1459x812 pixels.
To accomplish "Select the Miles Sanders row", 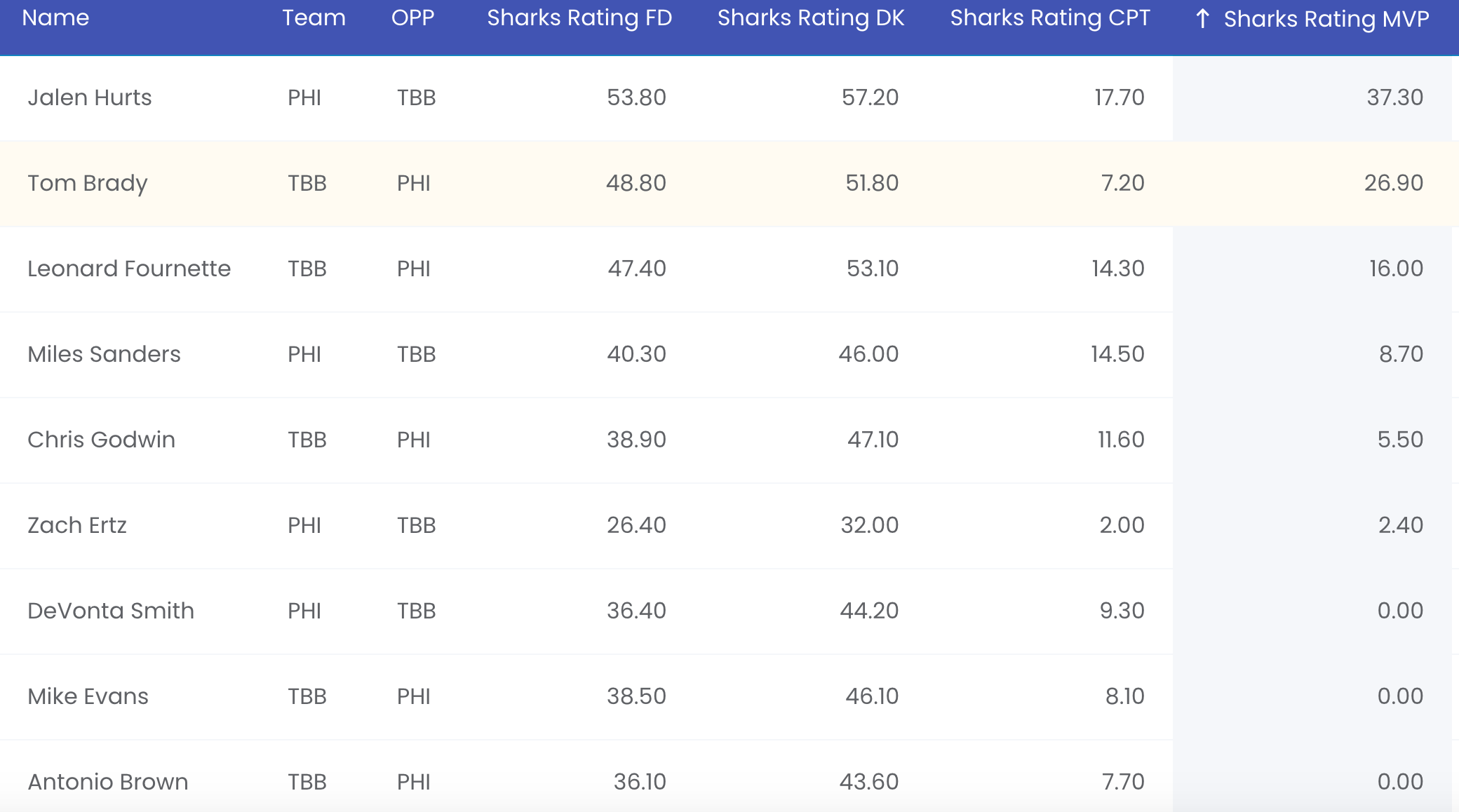I will click(x=104, y=354).
